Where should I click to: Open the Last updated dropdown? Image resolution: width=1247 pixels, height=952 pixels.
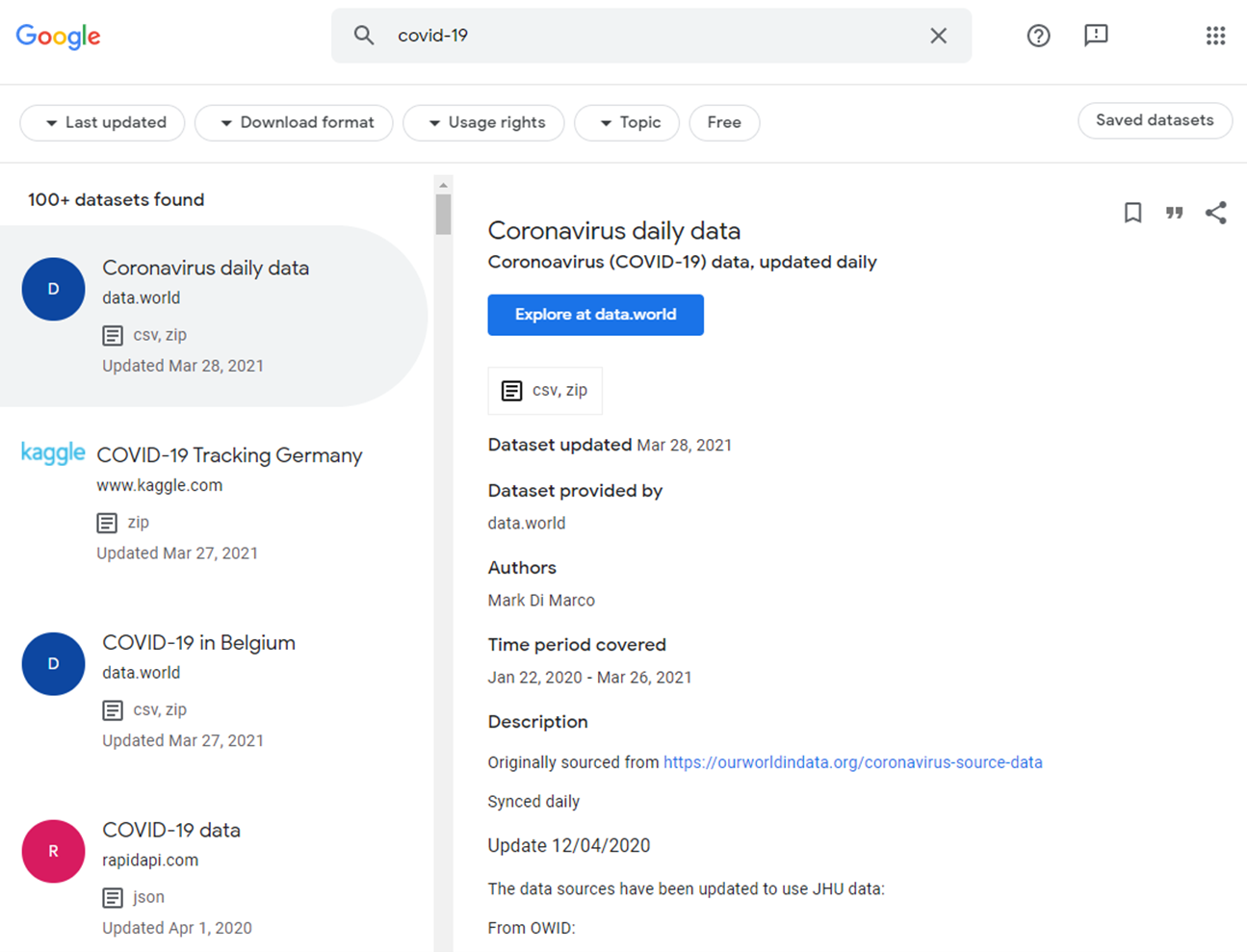point(102,122)
